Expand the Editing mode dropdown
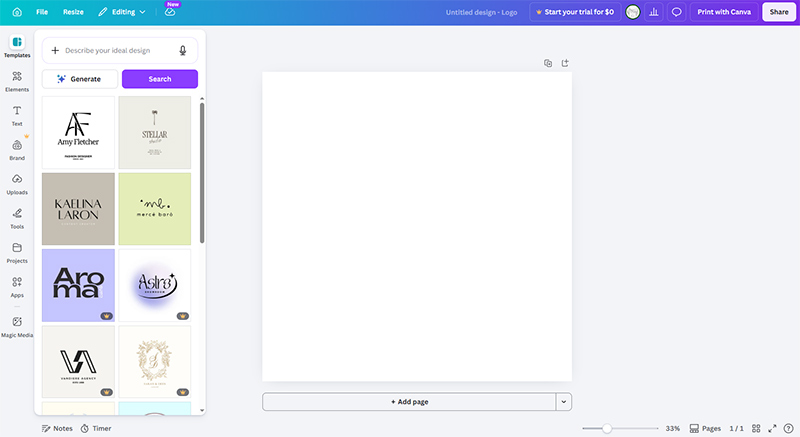Image resolution: width=800 pixels, height=437 pixels. coord(121,12)
